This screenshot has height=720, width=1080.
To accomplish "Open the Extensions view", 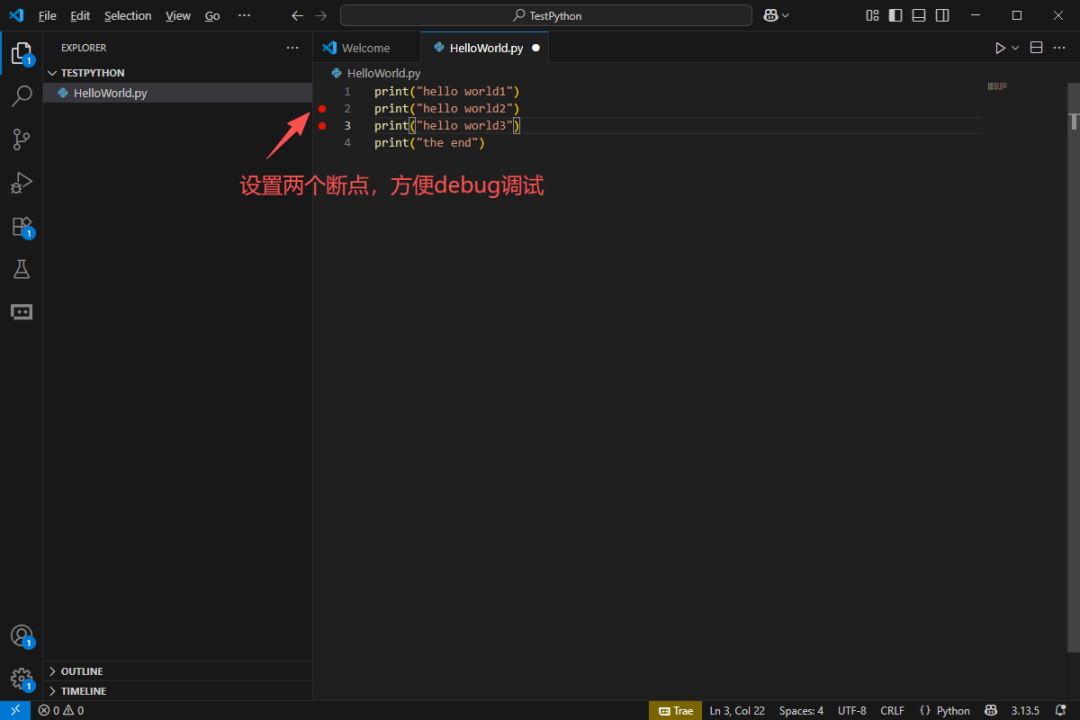I will click(21, 226).
